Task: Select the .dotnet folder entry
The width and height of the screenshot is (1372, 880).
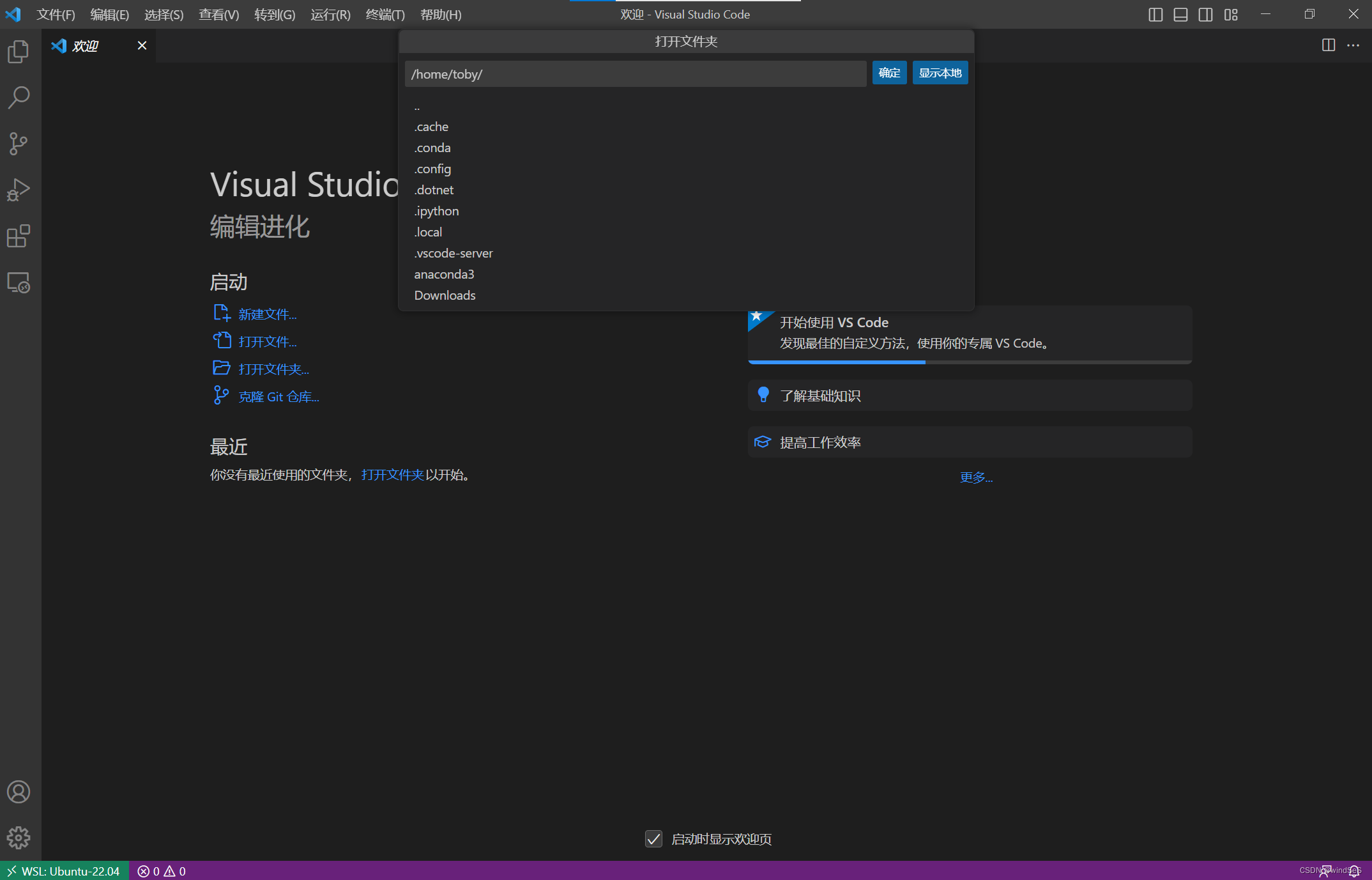Action: (686, 190)
